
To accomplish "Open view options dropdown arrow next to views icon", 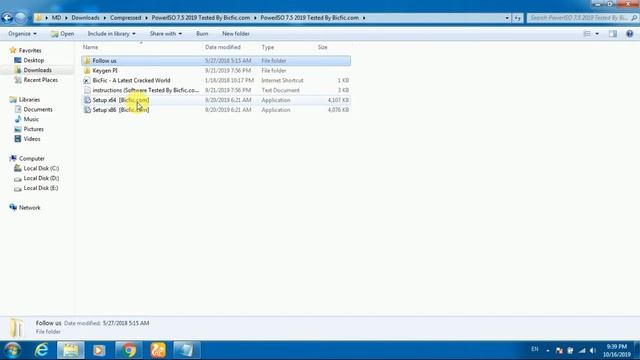I will (597, 34).
